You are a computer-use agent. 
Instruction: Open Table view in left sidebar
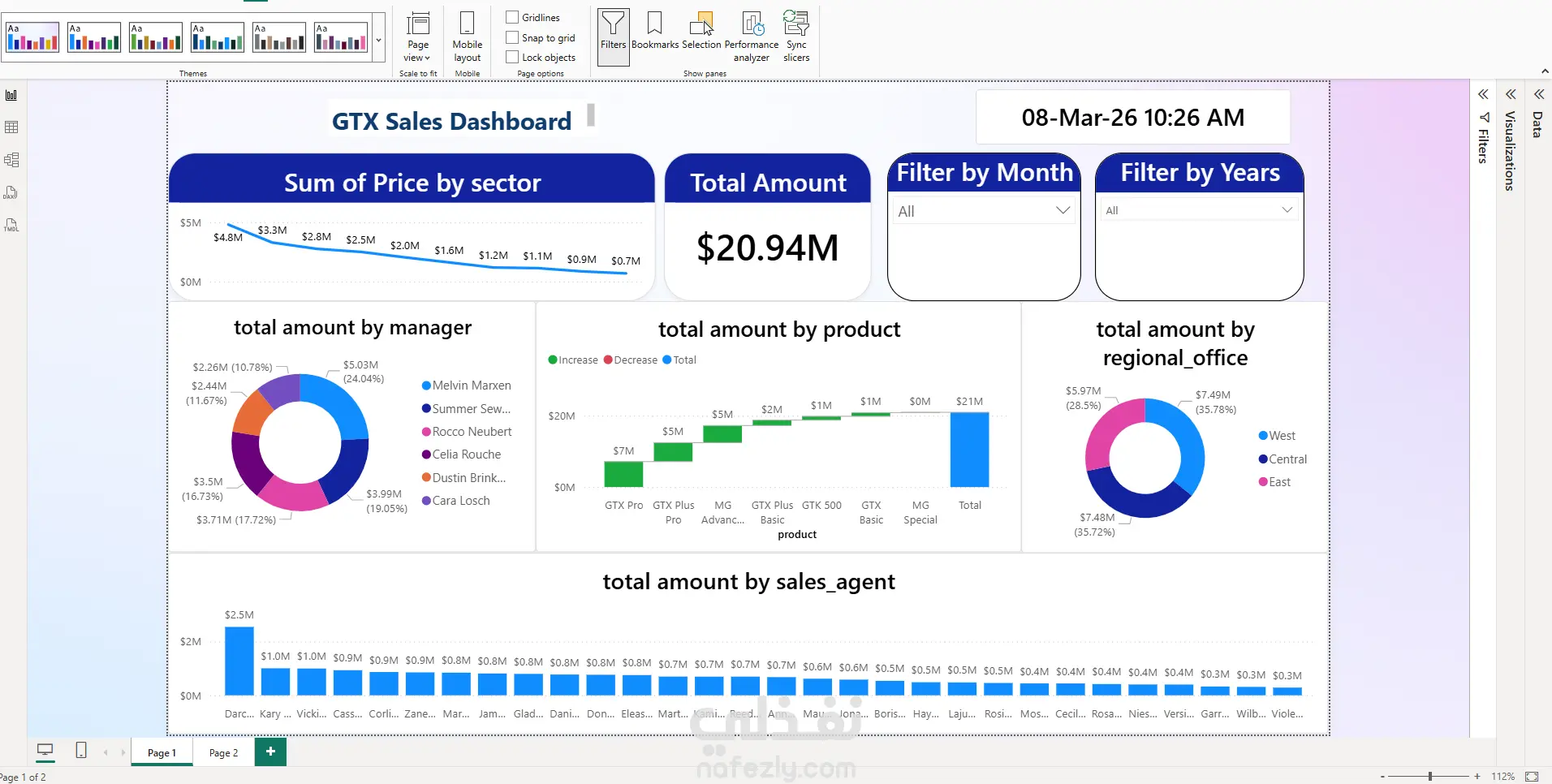point(11,127)
